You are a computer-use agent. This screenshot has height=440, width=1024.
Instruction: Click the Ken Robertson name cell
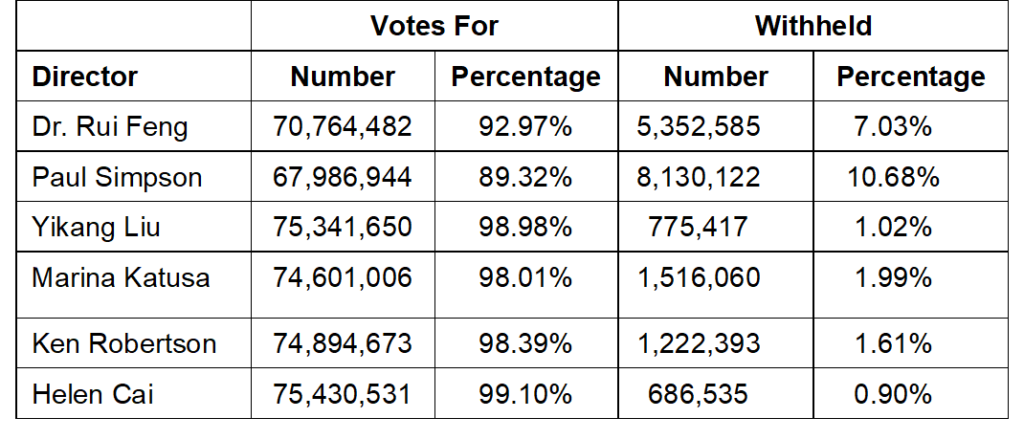(x=124, y=344)
